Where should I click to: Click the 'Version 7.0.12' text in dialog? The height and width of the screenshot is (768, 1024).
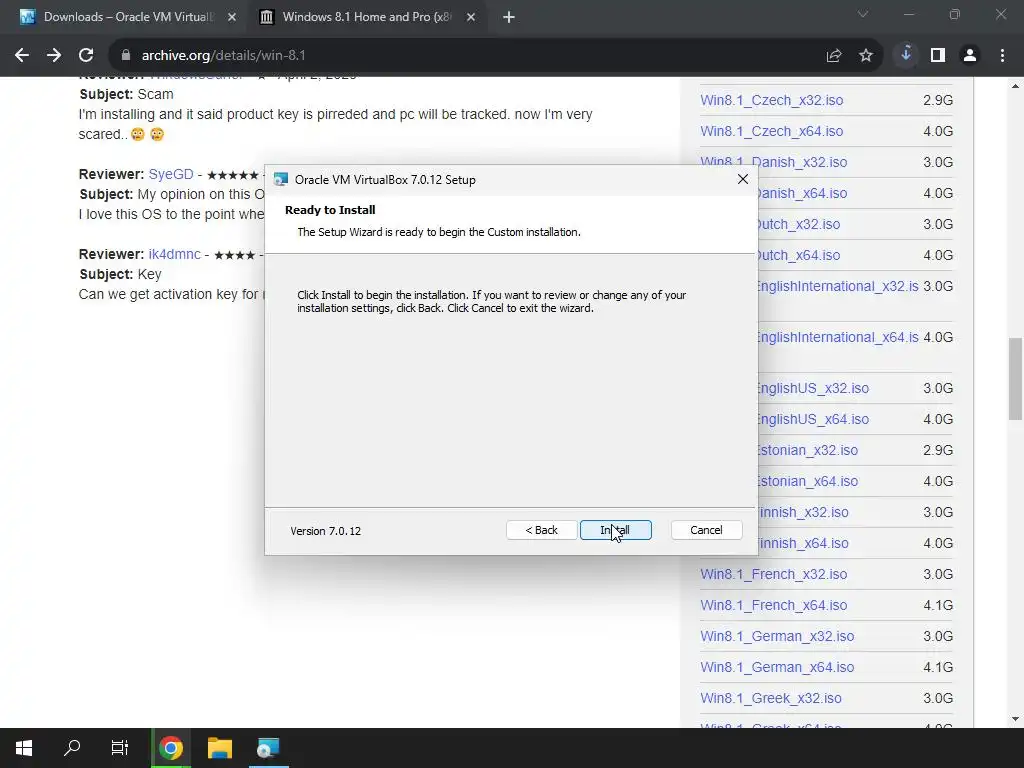pos(325,531)
